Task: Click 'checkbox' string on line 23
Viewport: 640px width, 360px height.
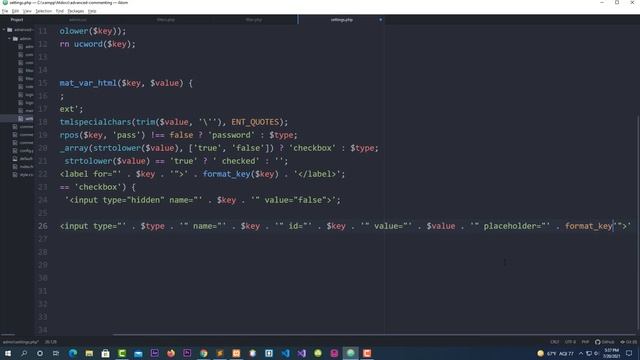Action: click(98, 187)
